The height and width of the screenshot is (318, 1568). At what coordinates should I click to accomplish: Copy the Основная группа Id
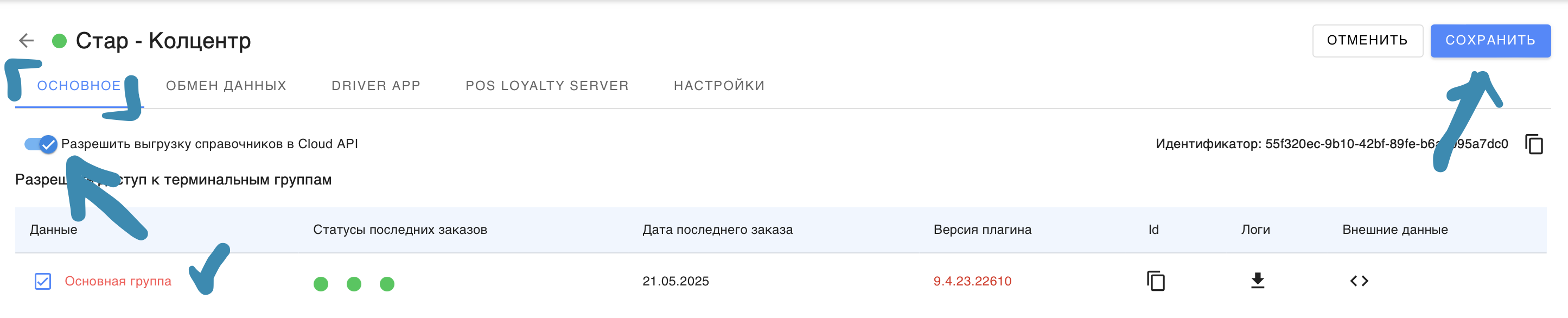(1155, 281)
